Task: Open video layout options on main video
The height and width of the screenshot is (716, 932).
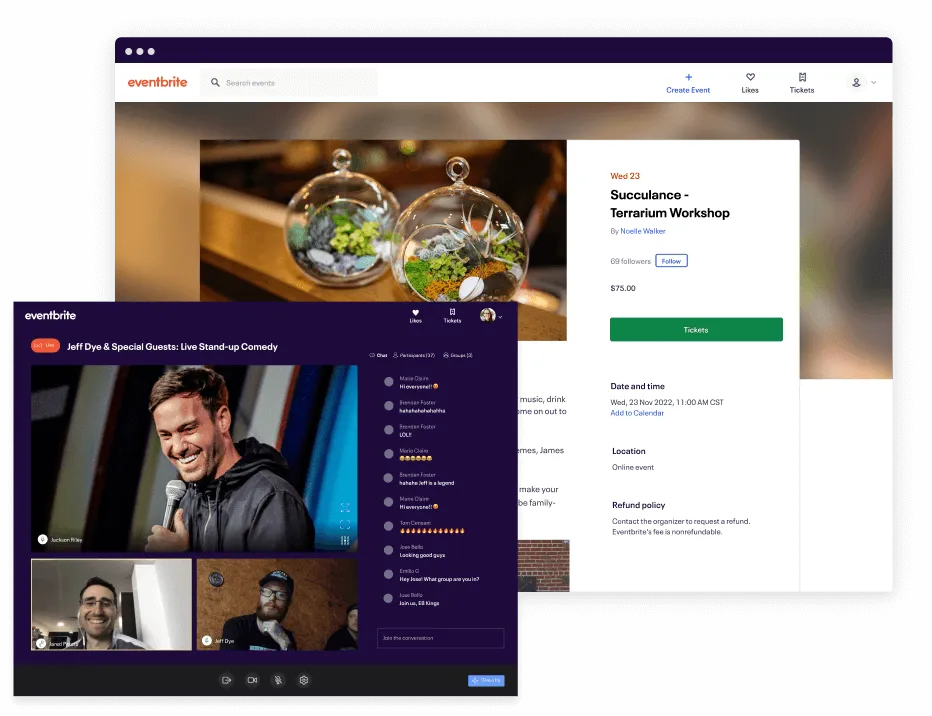Action: coord(345,540)
